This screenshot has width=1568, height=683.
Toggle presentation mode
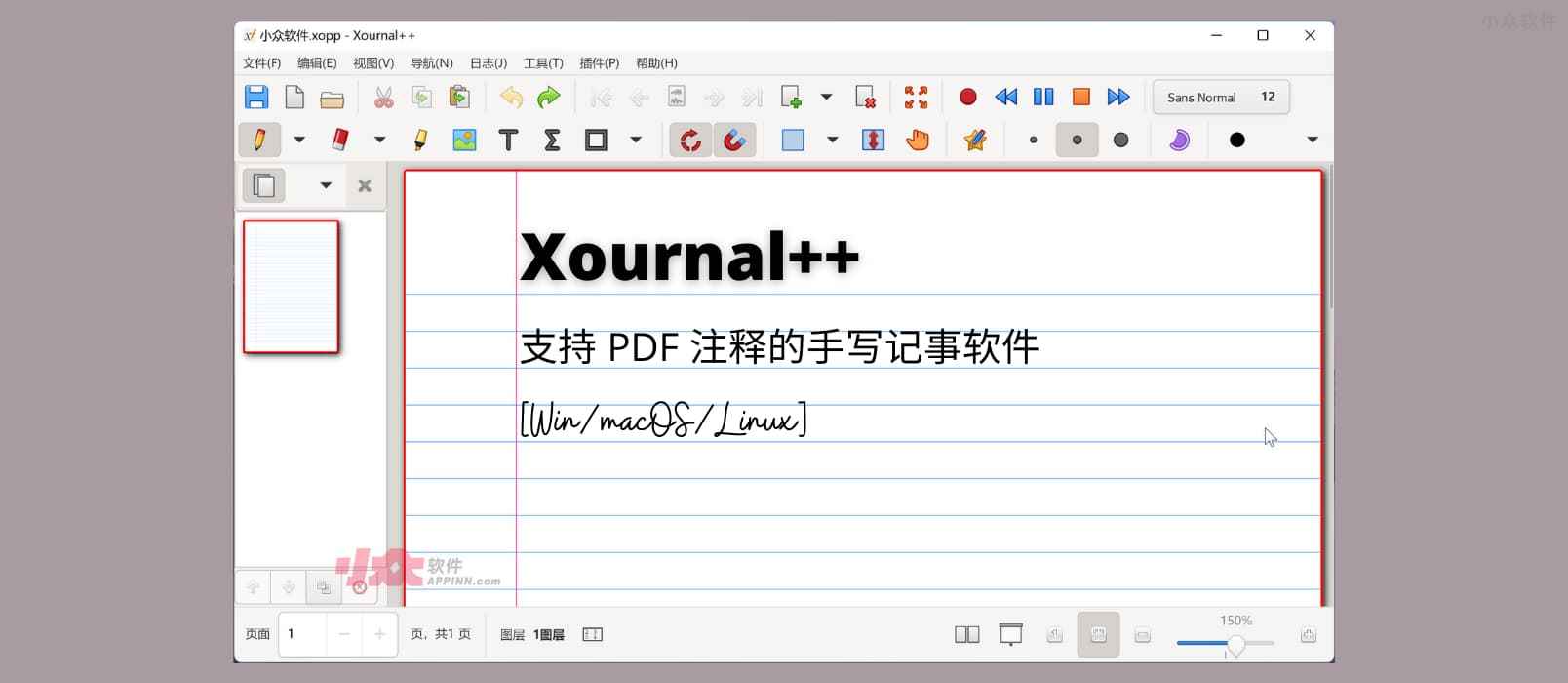pyautogui.click(x=1010, y=635)
